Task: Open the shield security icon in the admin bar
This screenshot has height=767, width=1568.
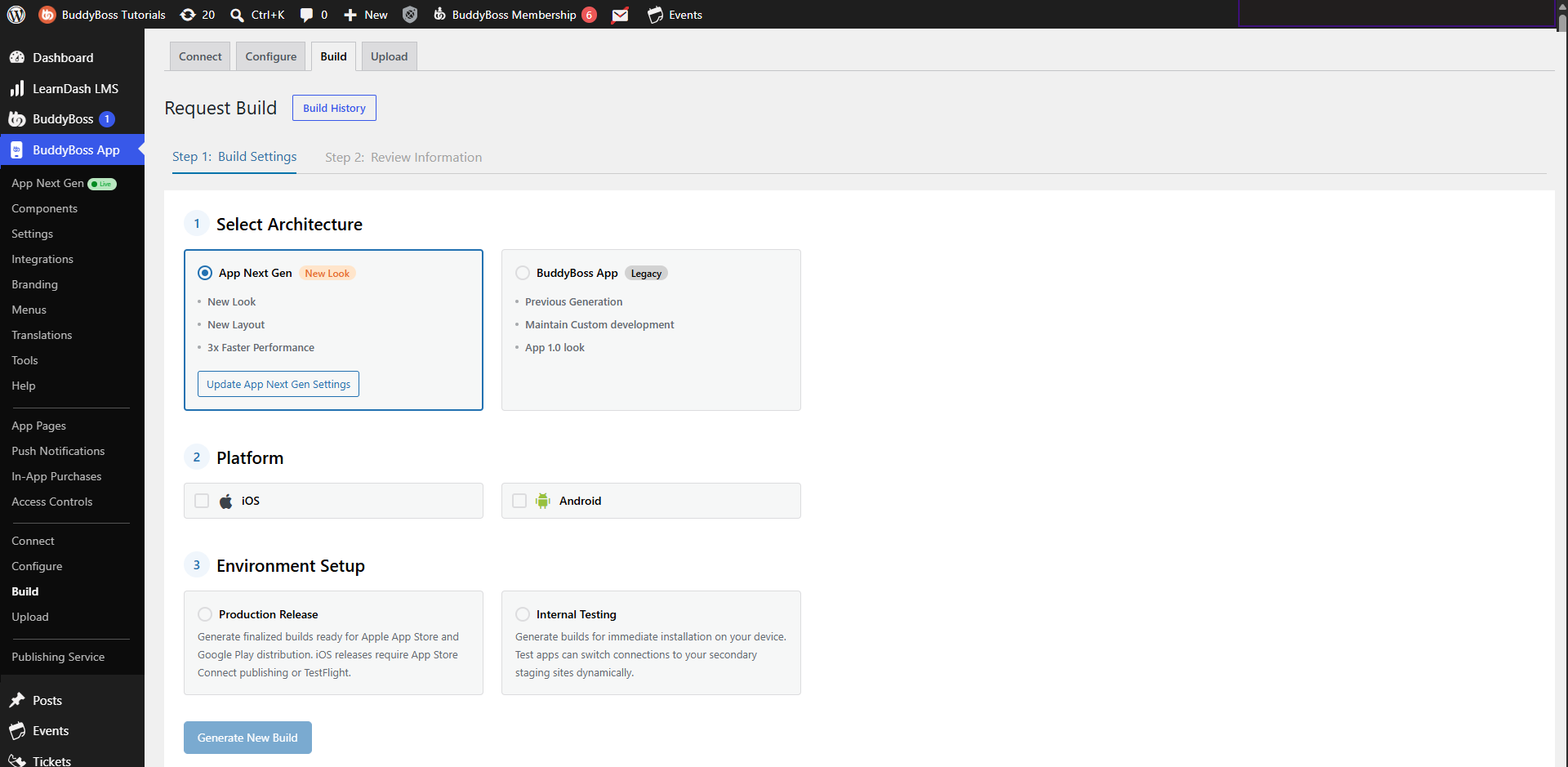Action: pyautogui.click(x=410, y=15)
